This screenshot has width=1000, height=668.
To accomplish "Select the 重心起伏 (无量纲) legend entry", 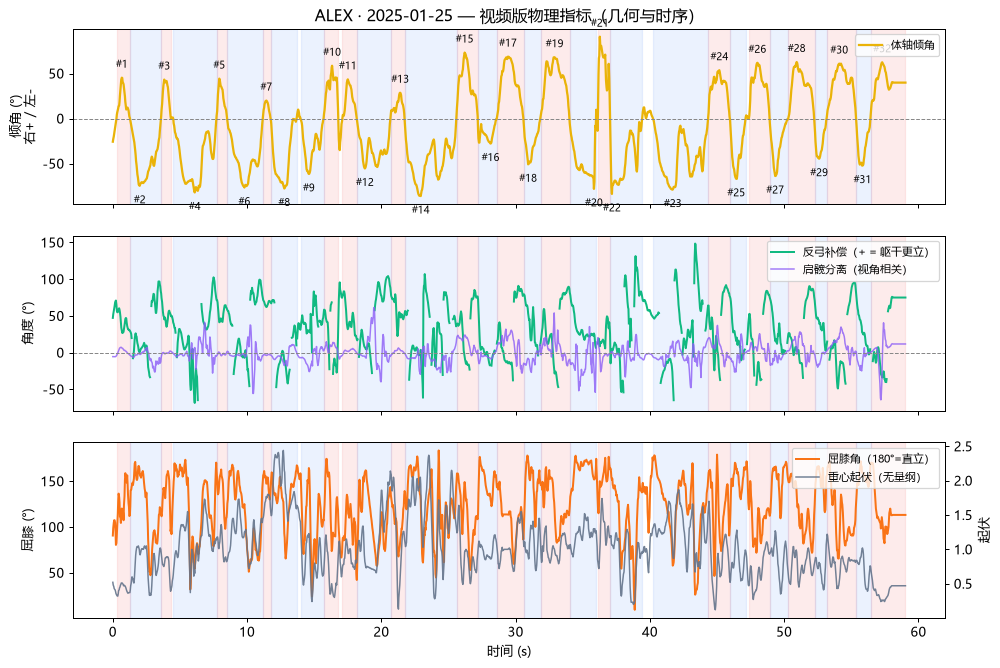I will [857, 477].
